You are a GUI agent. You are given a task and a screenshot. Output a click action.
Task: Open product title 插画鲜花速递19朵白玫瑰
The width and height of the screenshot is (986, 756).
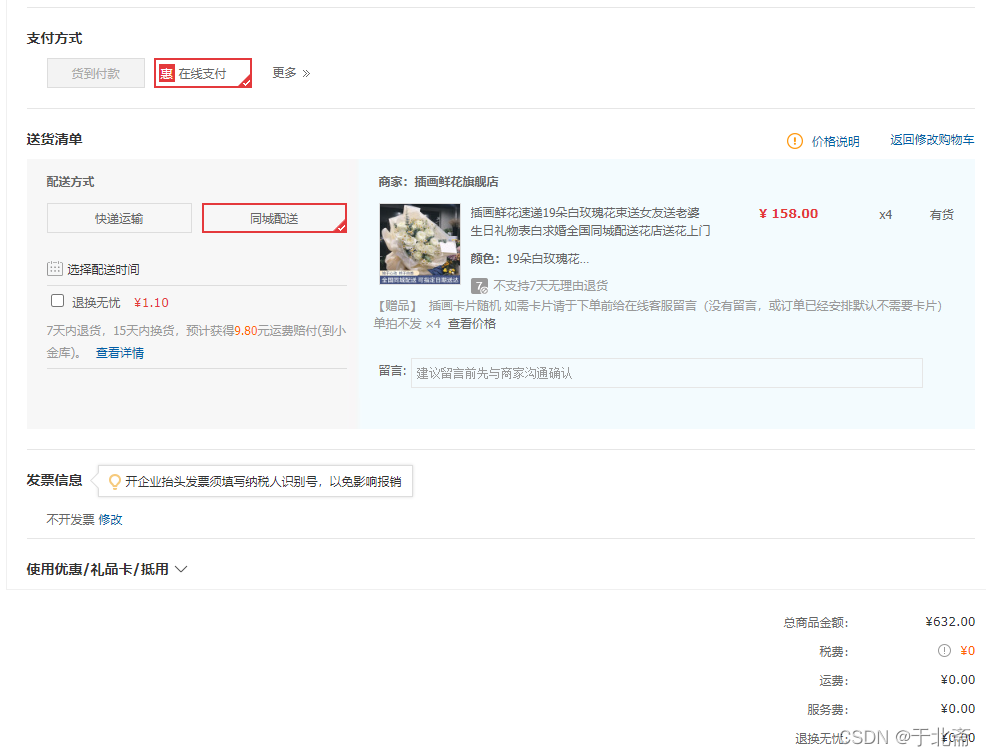[590, 221]
